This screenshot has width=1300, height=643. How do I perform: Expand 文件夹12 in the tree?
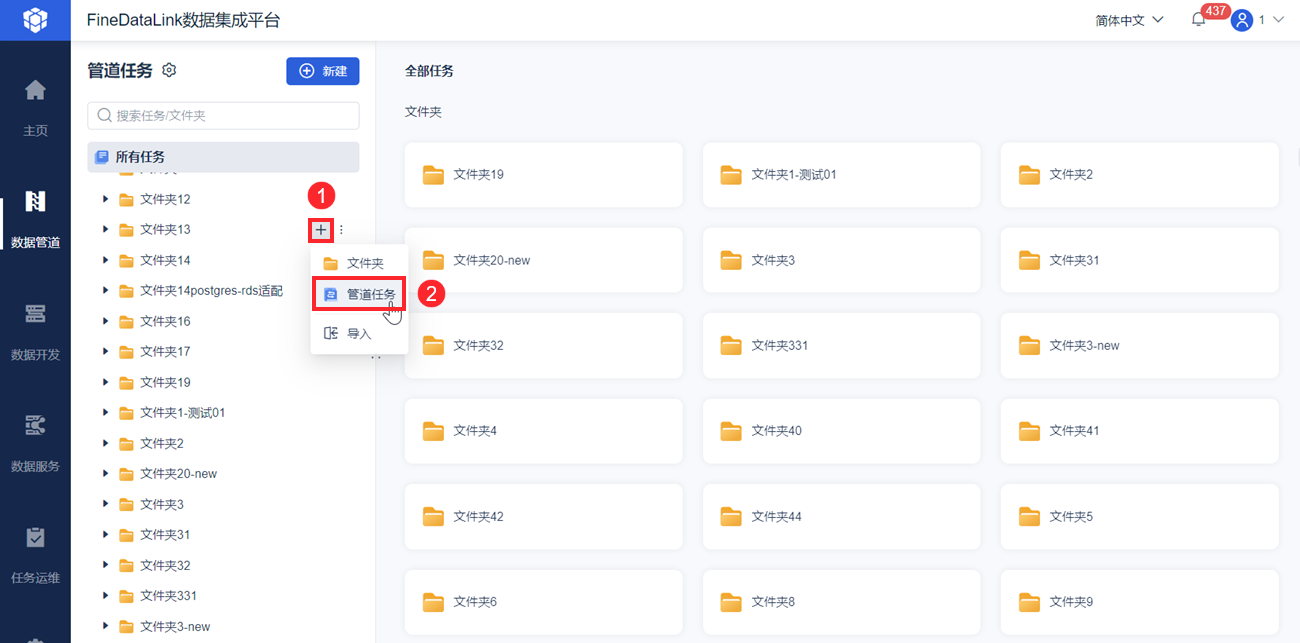click(105, 199)
